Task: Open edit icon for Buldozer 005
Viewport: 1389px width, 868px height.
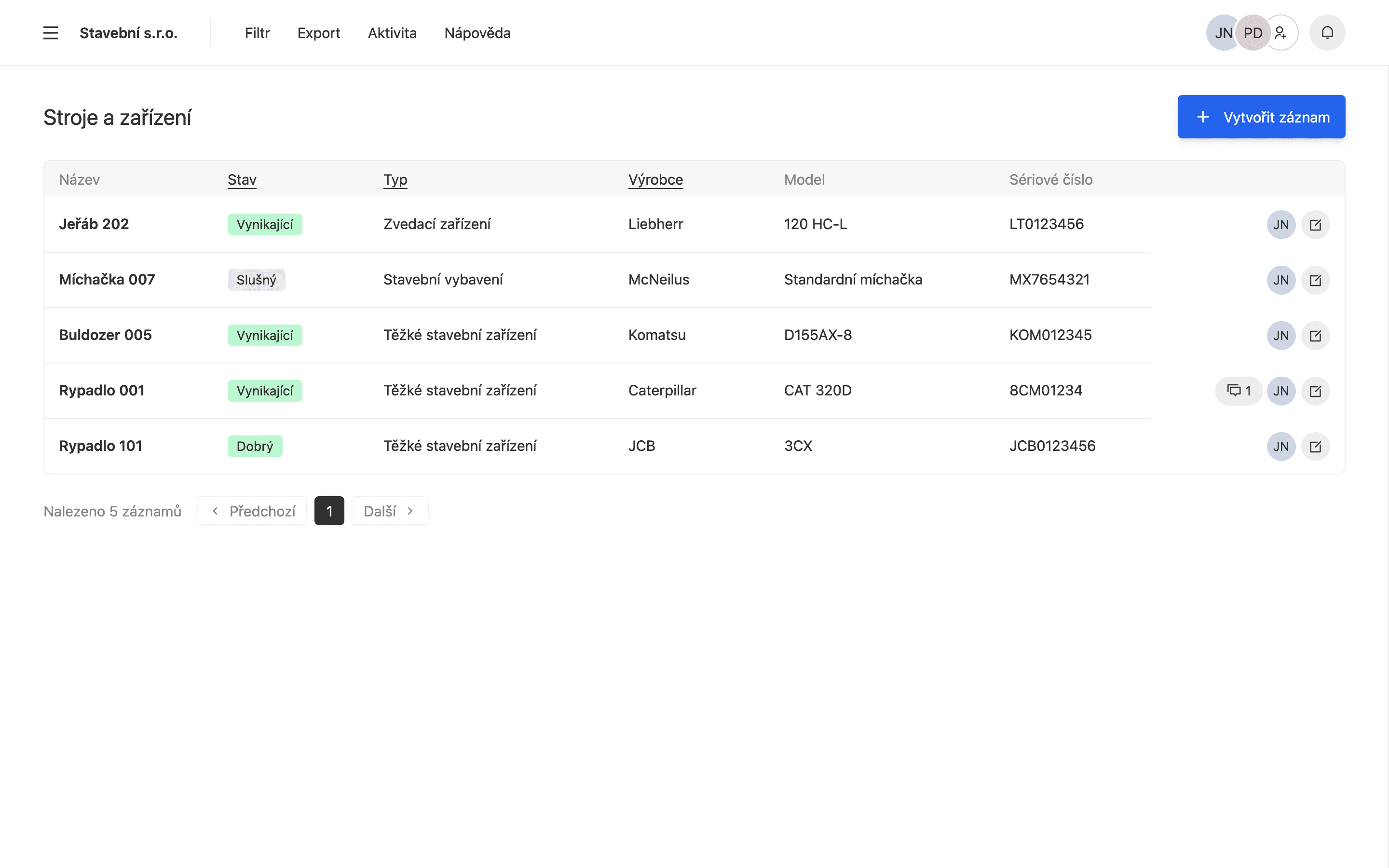Action: click(x=1315, y=335)
